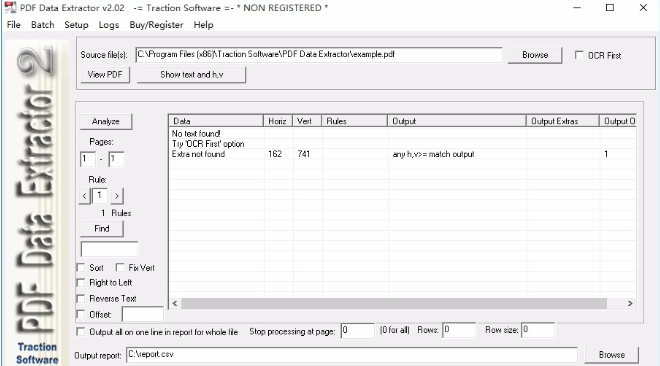The image size is (660, 366).
Task: Toggle the Fix Vert checkbox
Action: click(120, 268)
